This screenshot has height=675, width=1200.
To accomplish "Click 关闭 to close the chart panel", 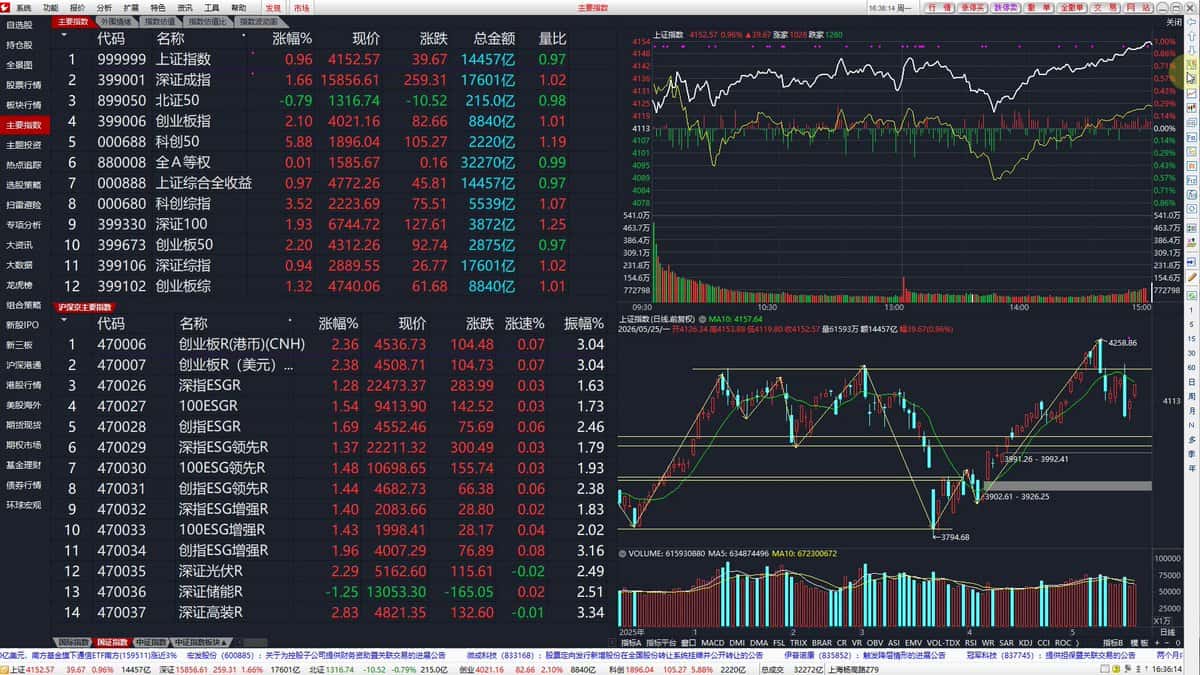I will tap(1175, 22).
